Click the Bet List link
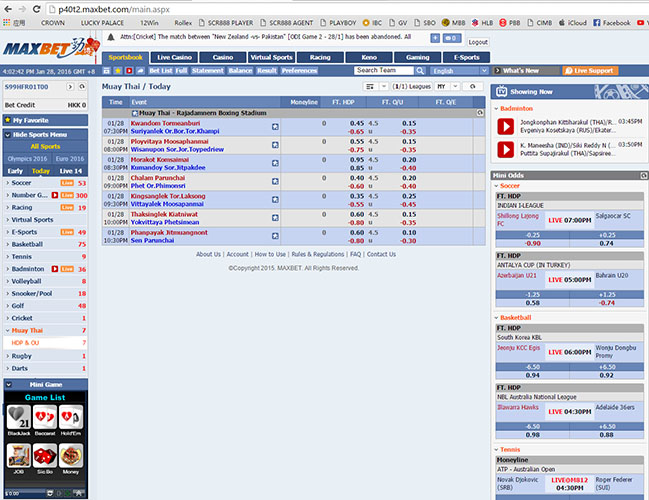 click(x=161, y=71)
